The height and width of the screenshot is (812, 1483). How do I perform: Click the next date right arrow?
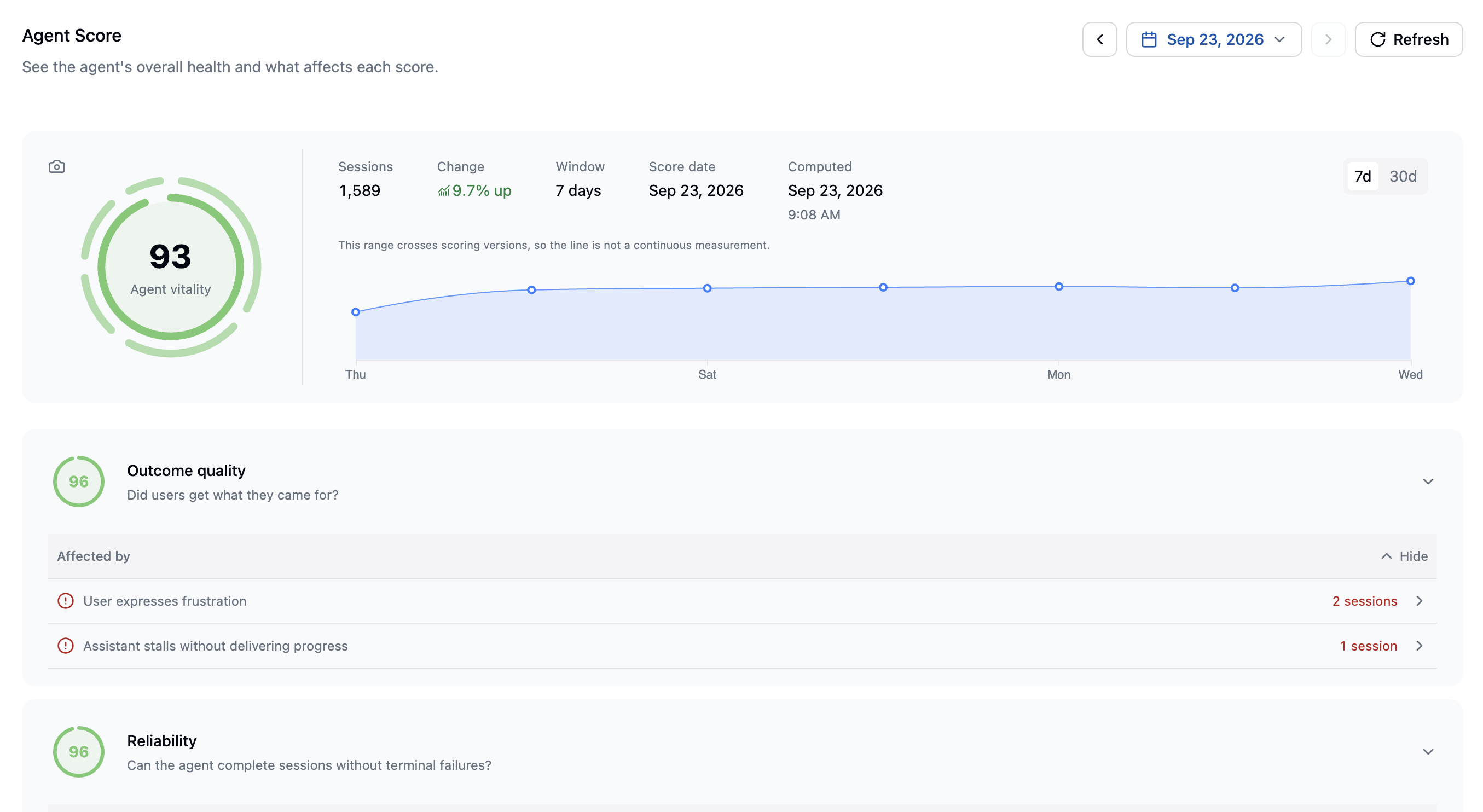[1328, 39]
